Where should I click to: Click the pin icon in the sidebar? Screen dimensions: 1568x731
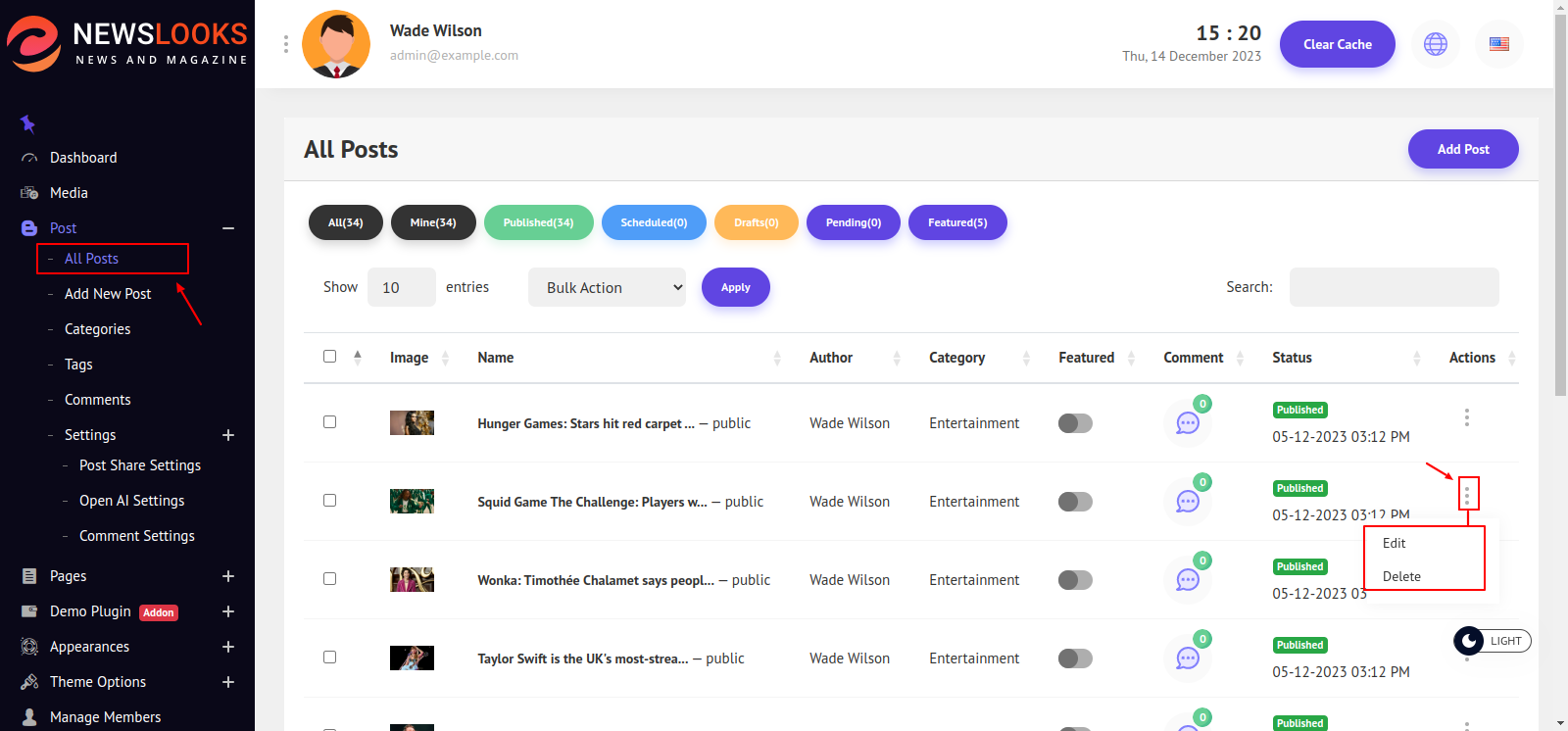(28, 123)
